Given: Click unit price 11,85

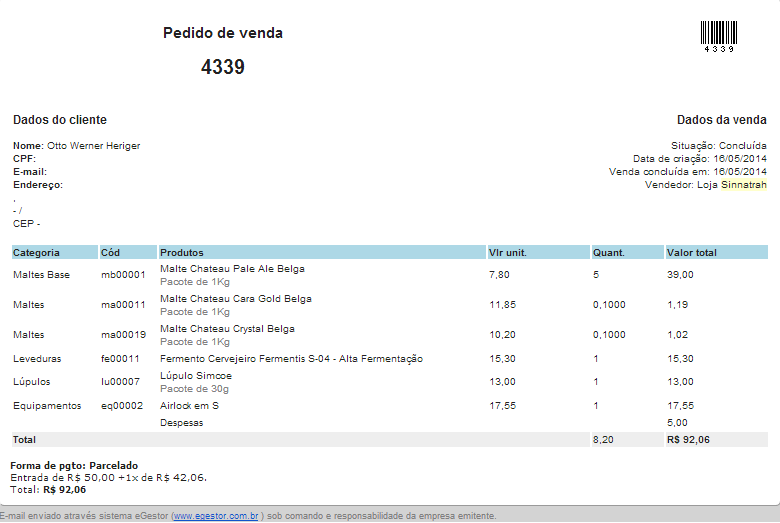Looking at the screenshot, I should click(x=502, y=305).
